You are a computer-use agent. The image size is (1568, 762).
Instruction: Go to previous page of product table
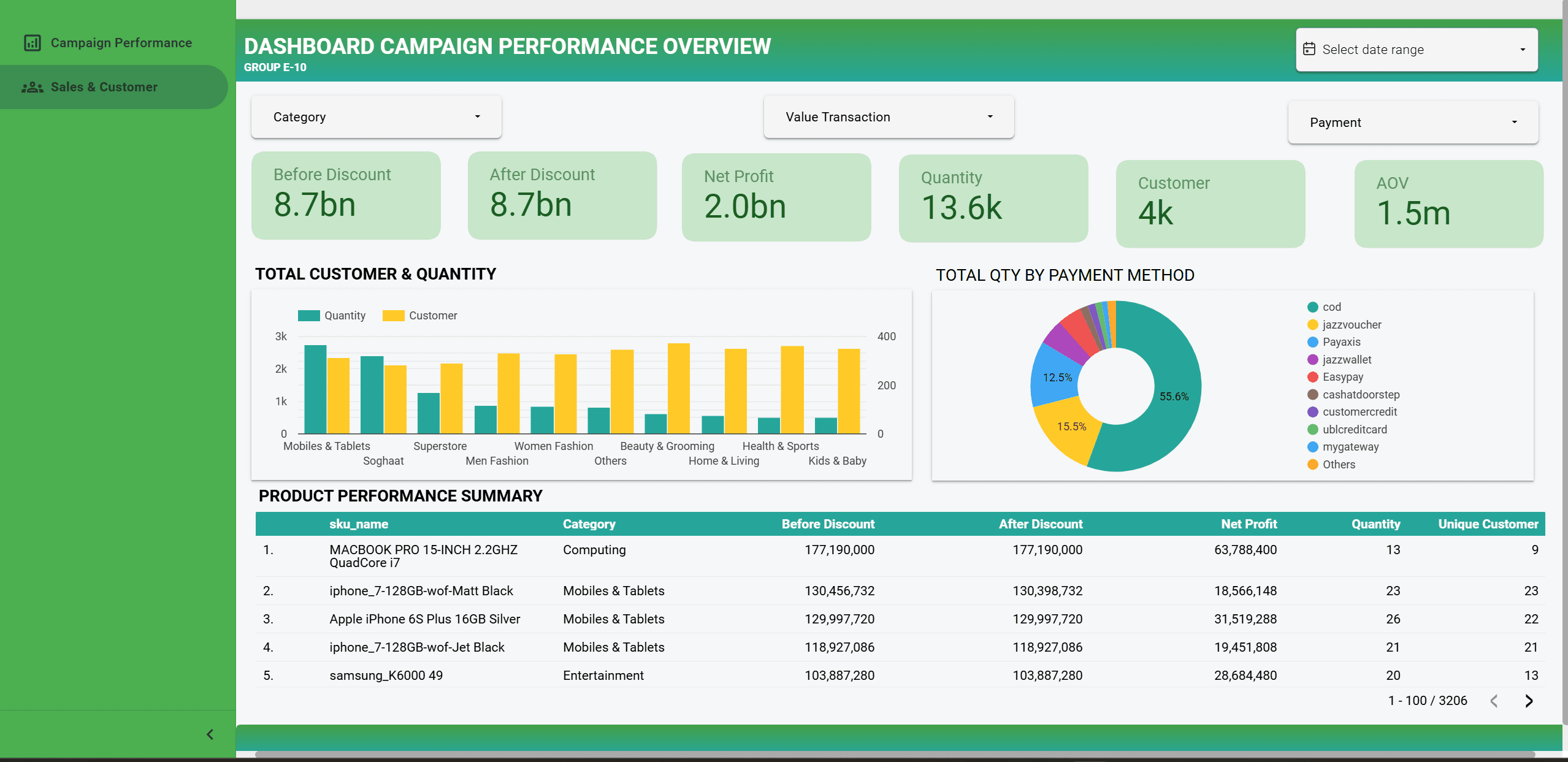point(1494,701)
